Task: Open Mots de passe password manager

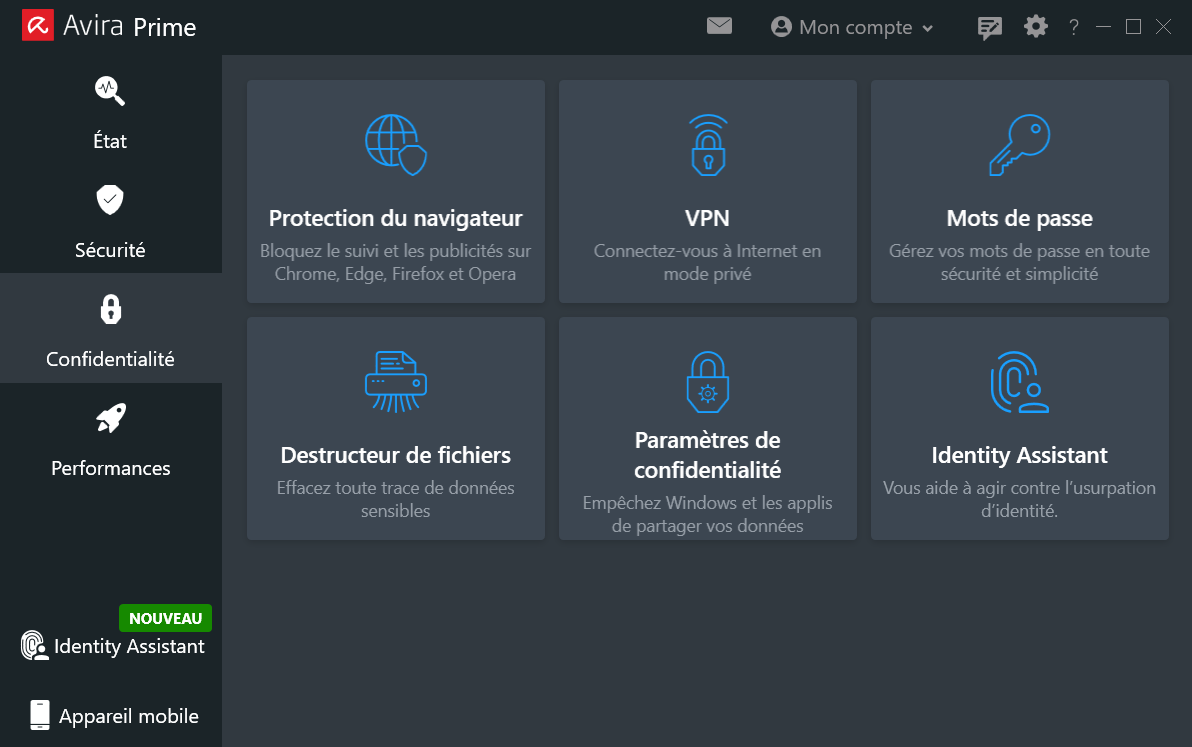Action: pyautogui.click(x=1019, y=191)
